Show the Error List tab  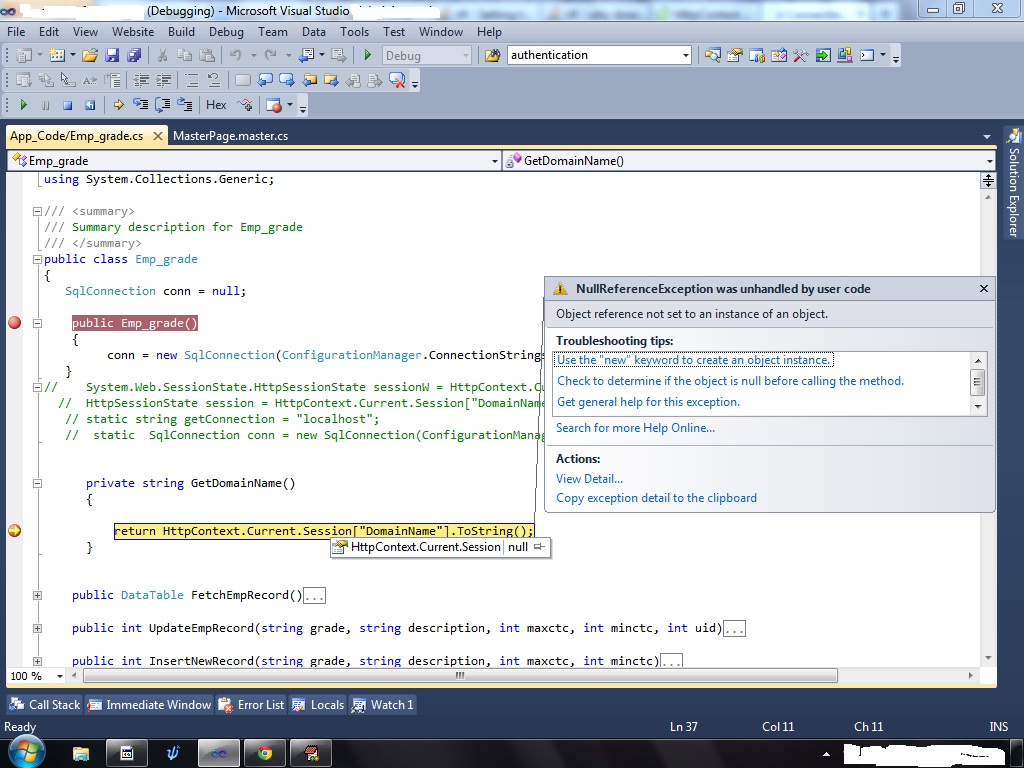click(x=251, y=705)
